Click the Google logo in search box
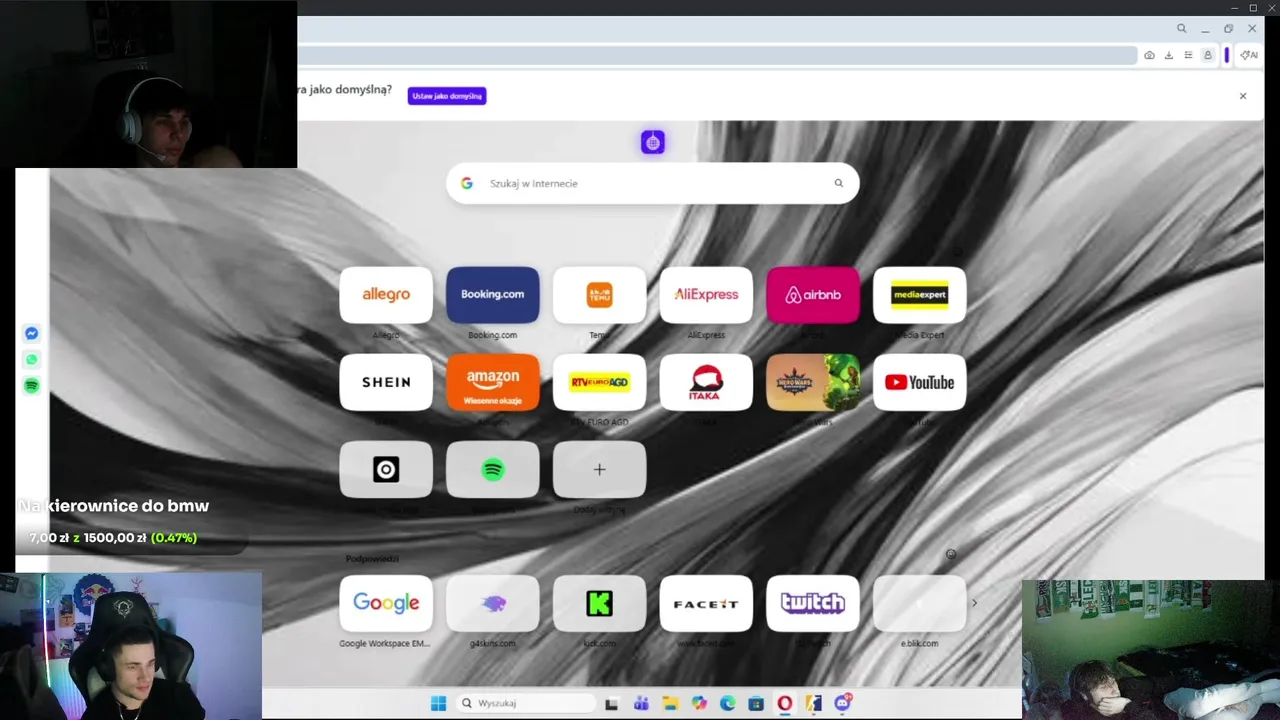Screen dimensions: 1280x720 click(x=466, y=183)
